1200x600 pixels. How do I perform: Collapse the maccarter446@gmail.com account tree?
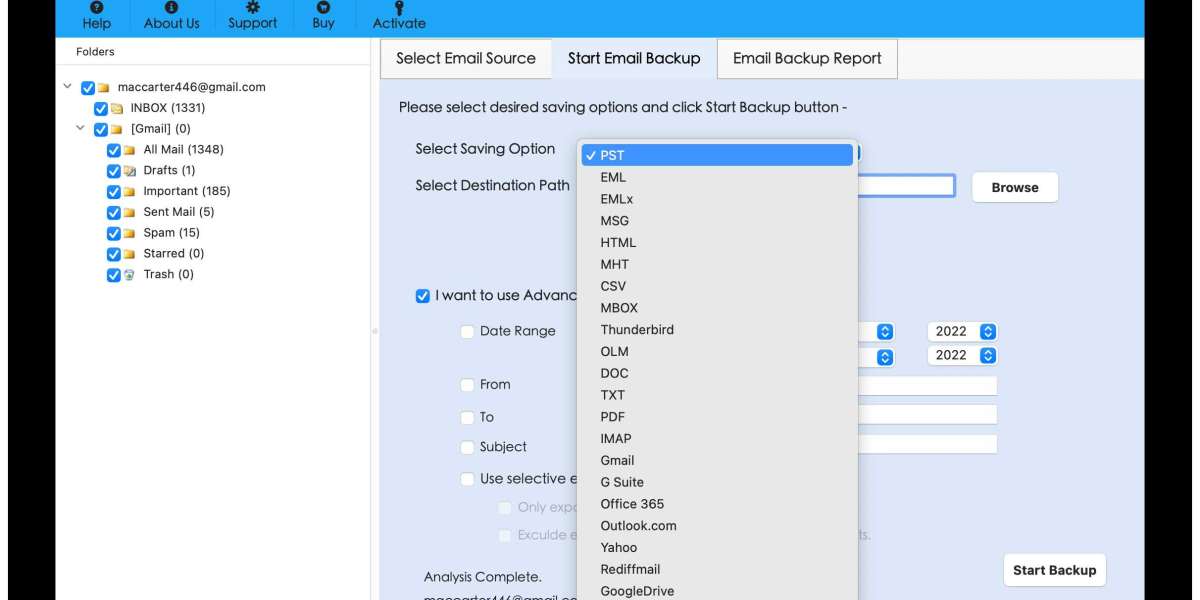tap(68, 87)
